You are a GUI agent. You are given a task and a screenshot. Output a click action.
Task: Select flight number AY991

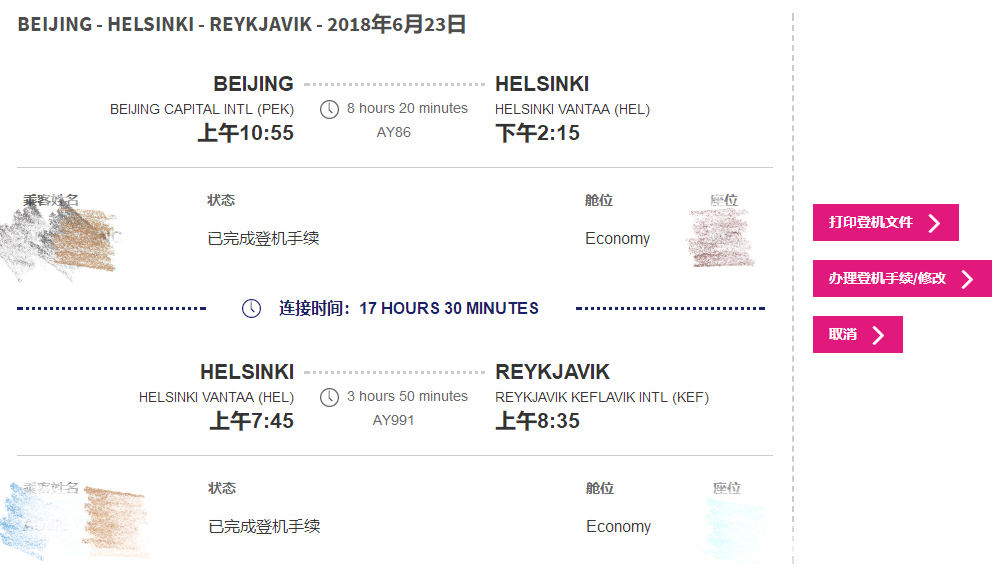393,420
